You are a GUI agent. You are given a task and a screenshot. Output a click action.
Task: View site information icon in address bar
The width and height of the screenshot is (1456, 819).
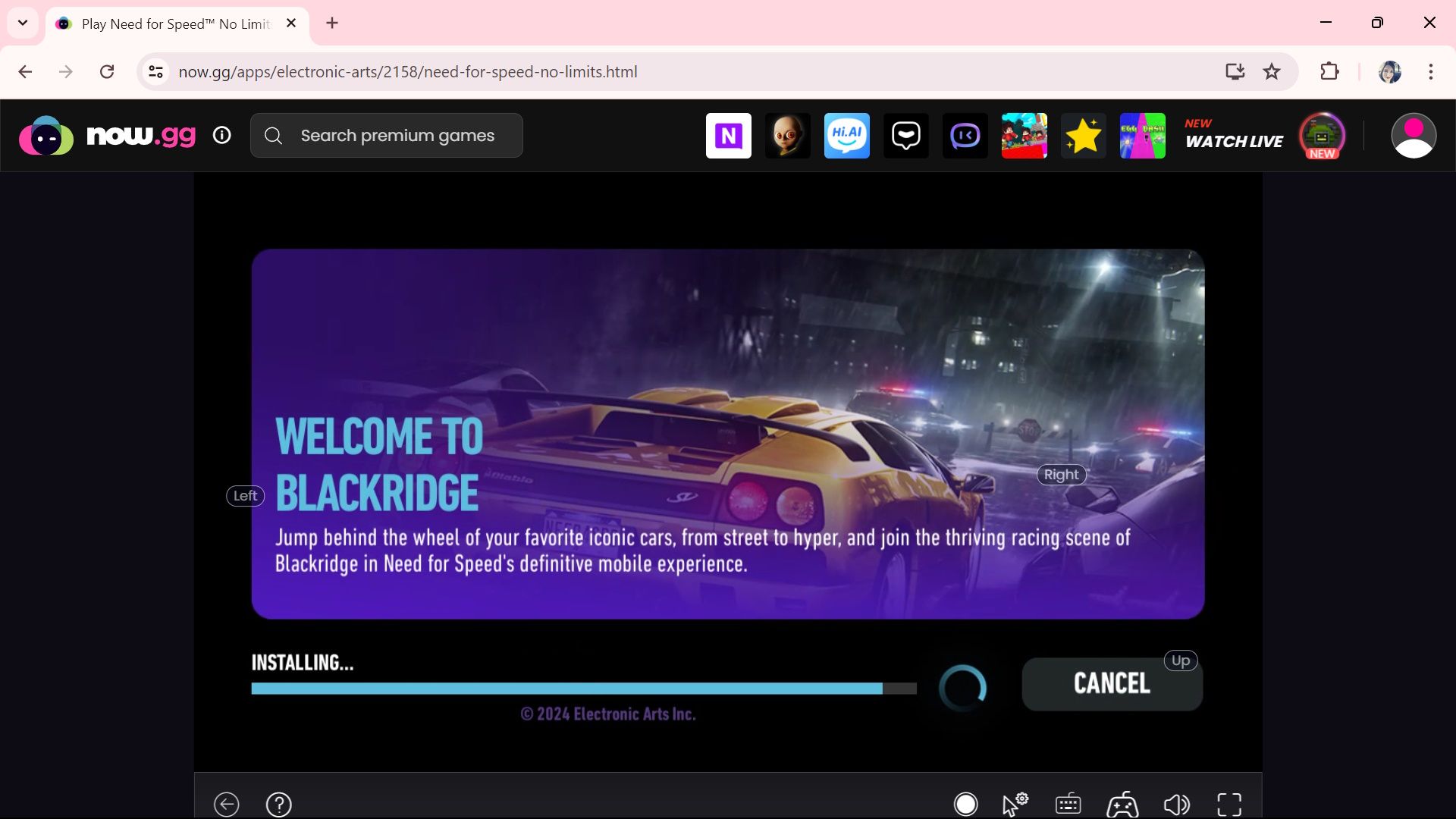pos(155,71)
